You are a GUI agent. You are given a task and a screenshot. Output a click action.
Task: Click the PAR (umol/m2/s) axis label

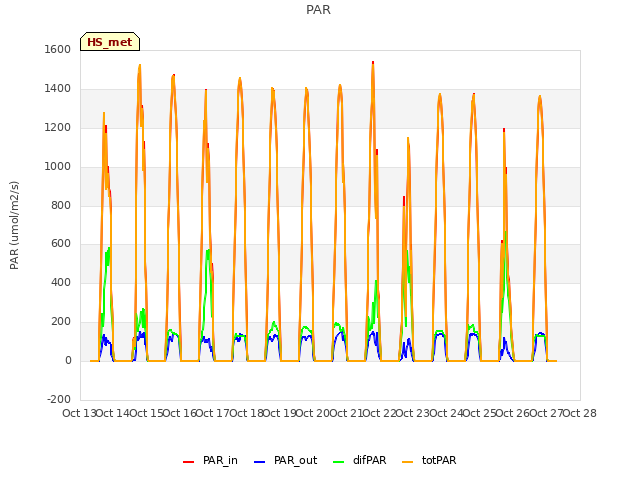click(x=14, y=225)
